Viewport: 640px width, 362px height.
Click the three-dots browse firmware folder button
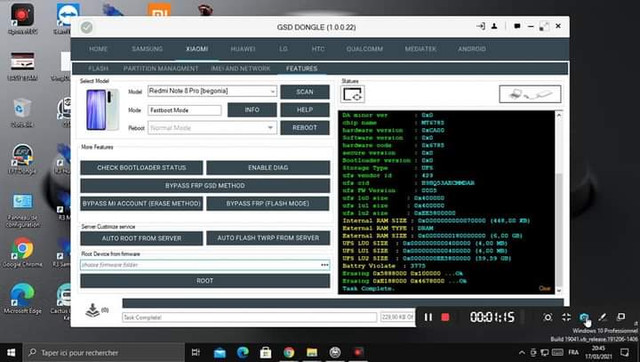(324, 265)
